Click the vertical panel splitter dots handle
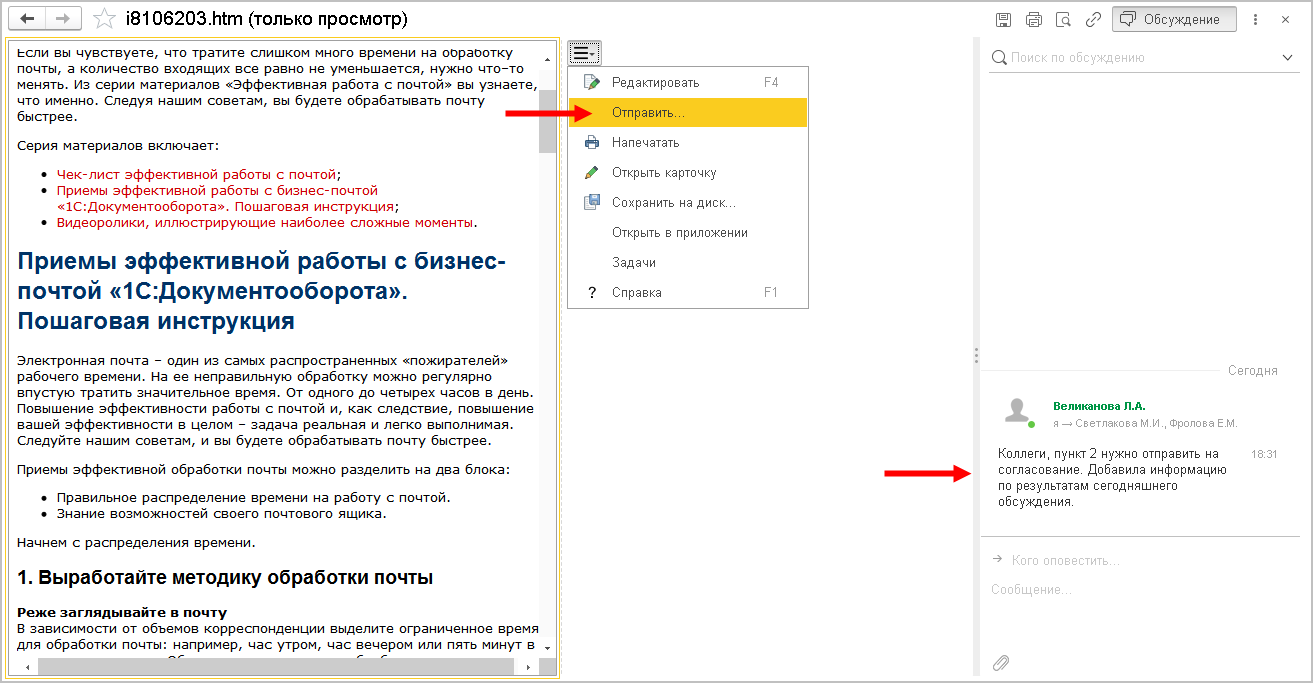The height and width of the screenshot is (683, 1313). [x=976, y=355]
